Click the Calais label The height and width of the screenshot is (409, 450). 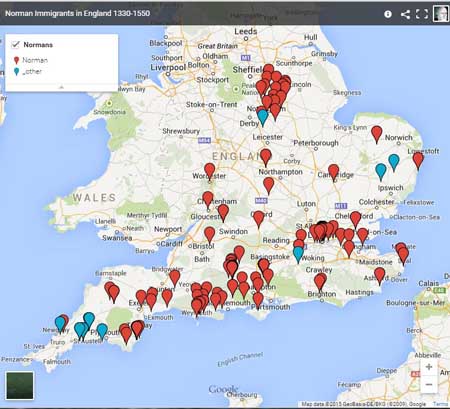tap(428, 283)
